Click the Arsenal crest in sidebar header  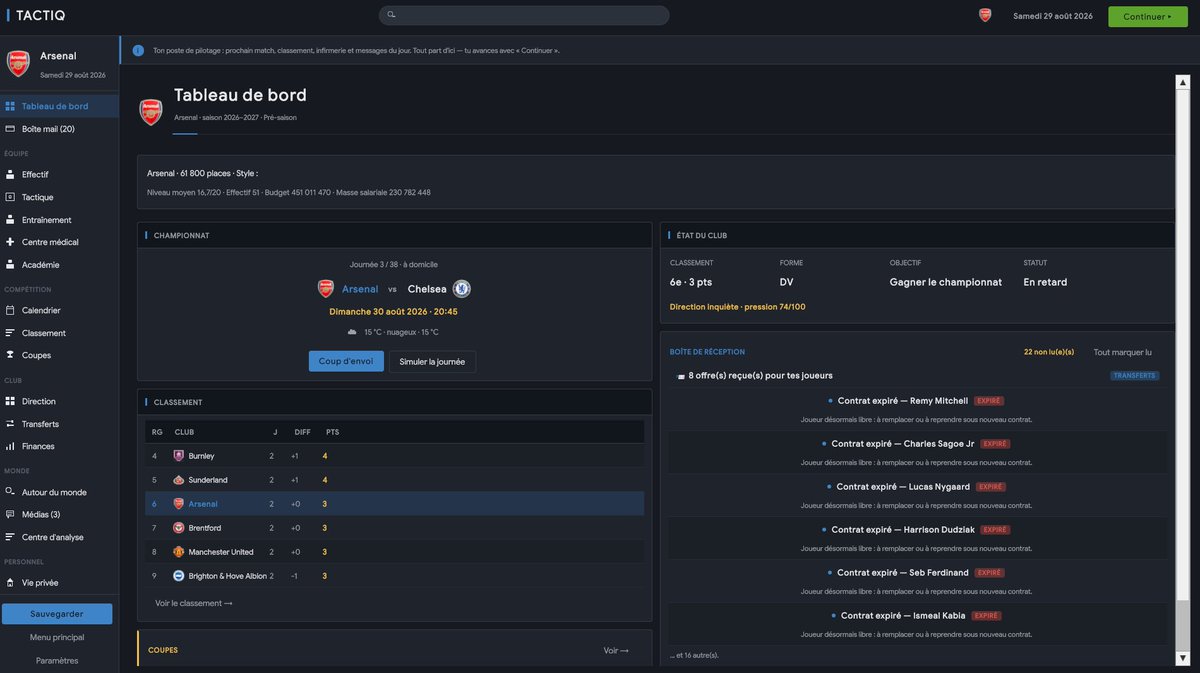18,63
